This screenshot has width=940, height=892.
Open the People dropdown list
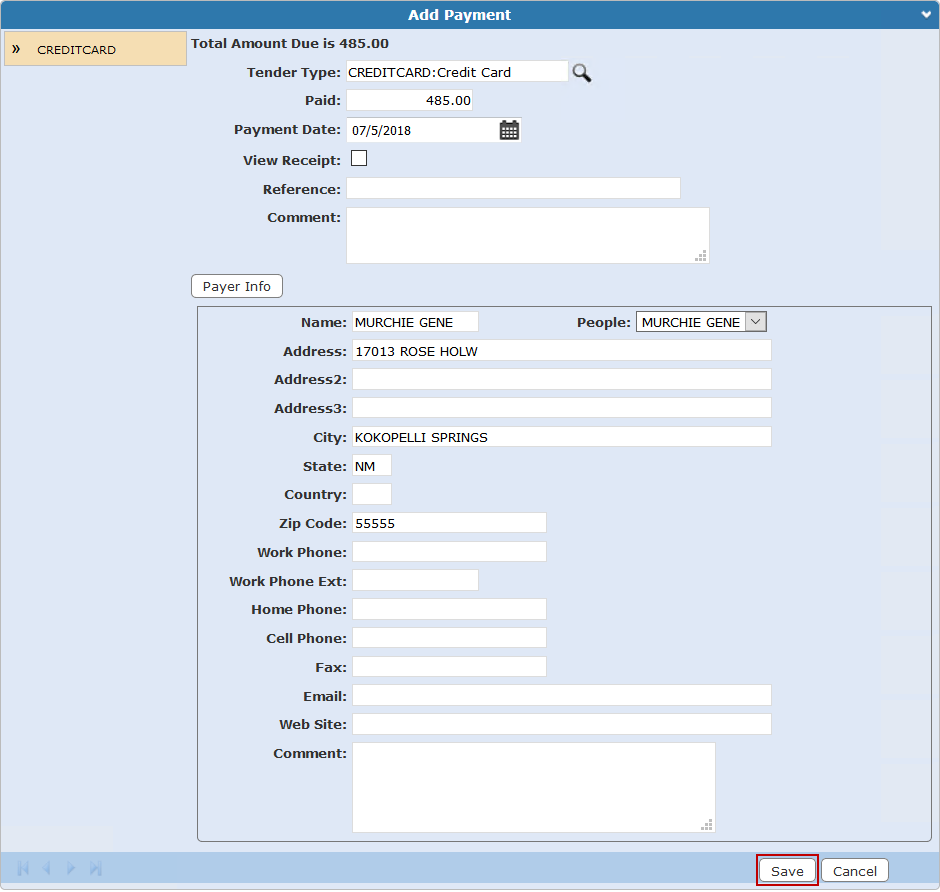[756, 322]
